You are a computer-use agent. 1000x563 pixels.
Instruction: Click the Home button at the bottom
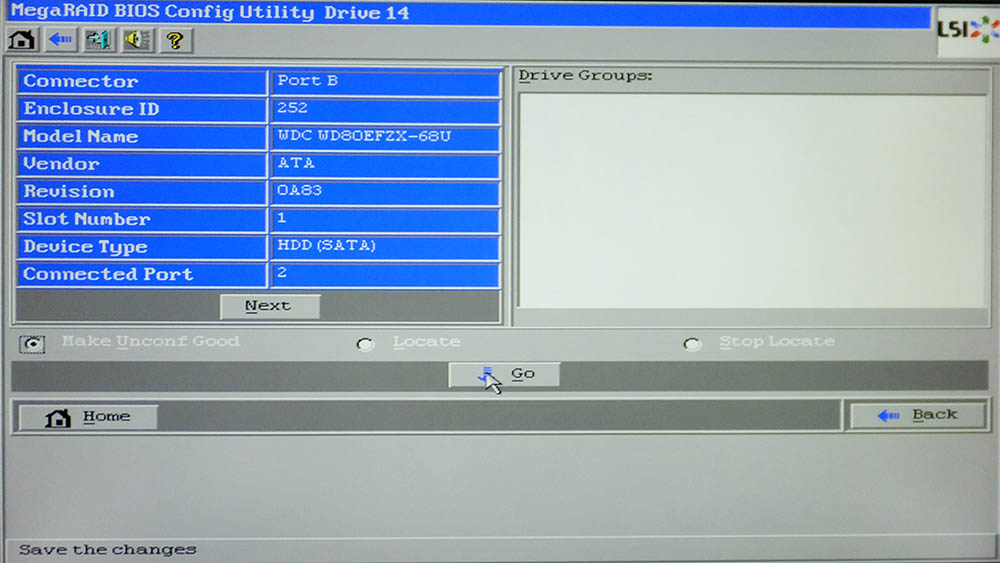click(88, 417)
